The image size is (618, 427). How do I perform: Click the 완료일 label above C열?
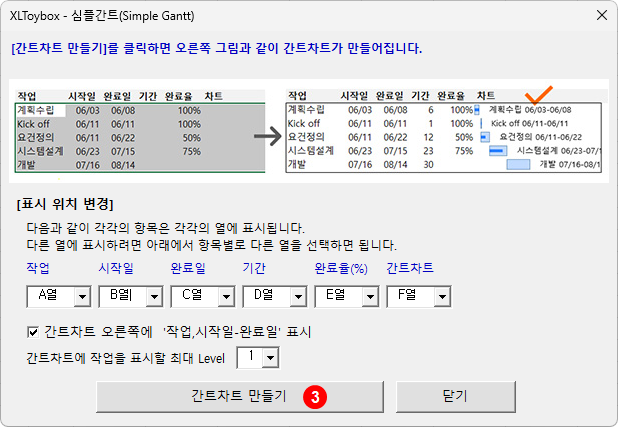click(188, 268)
